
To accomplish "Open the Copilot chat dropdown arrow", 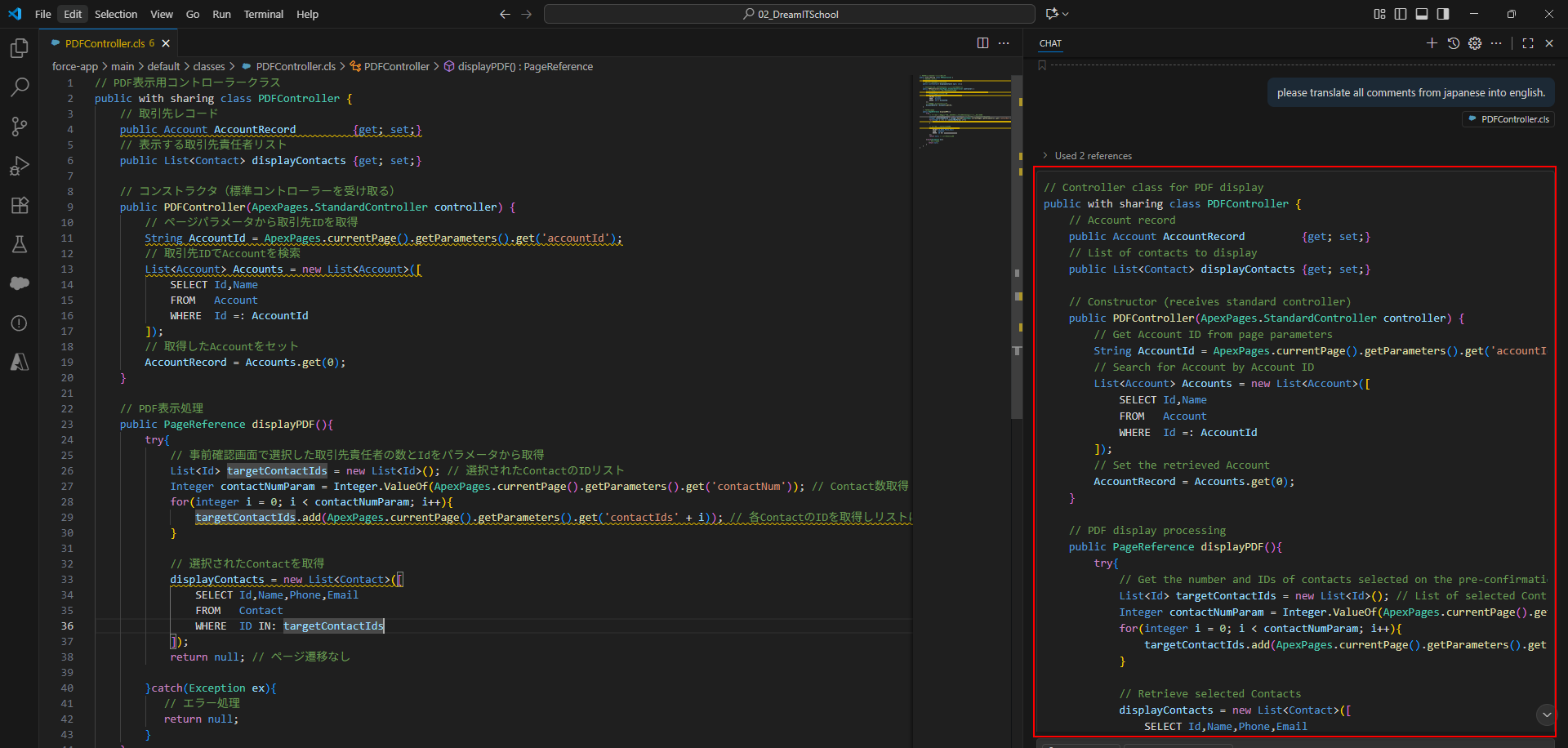I will click(x=1066, y=14).
